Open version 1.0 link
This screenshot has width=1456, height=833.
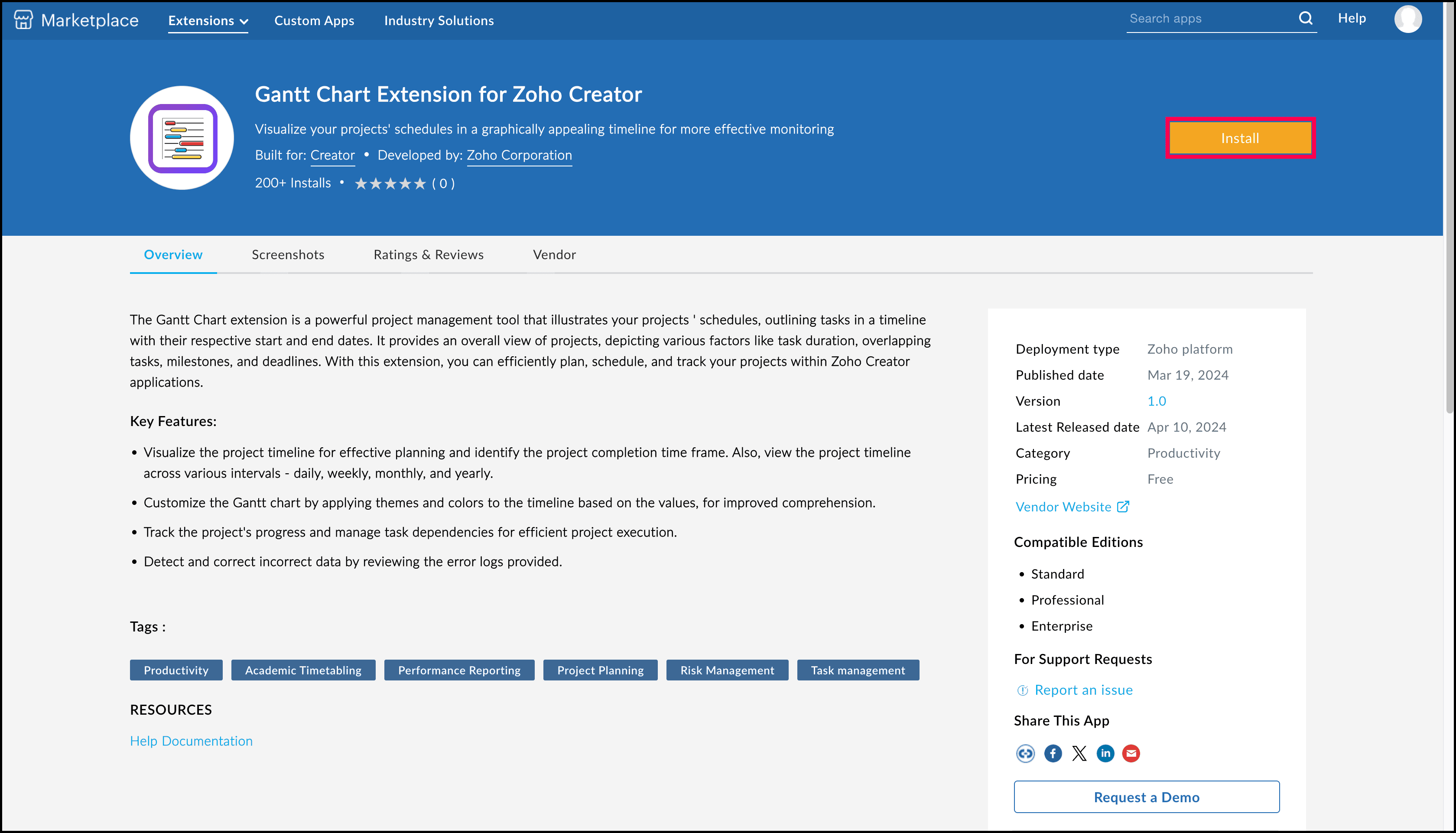click(1156, 401)
